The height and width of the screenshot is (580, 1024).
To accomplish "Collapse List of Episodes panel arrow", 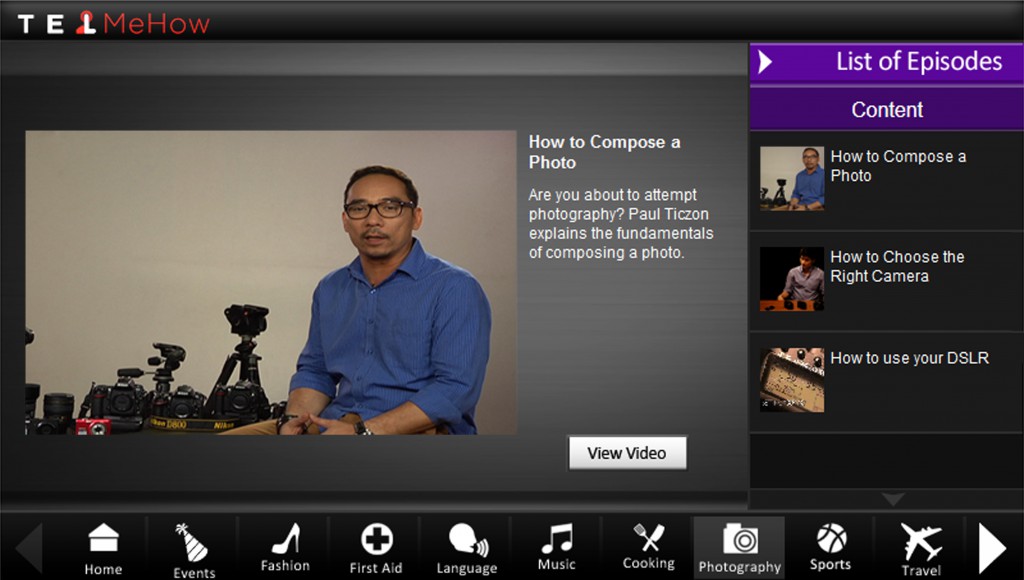I will click(x=765, y=62).
